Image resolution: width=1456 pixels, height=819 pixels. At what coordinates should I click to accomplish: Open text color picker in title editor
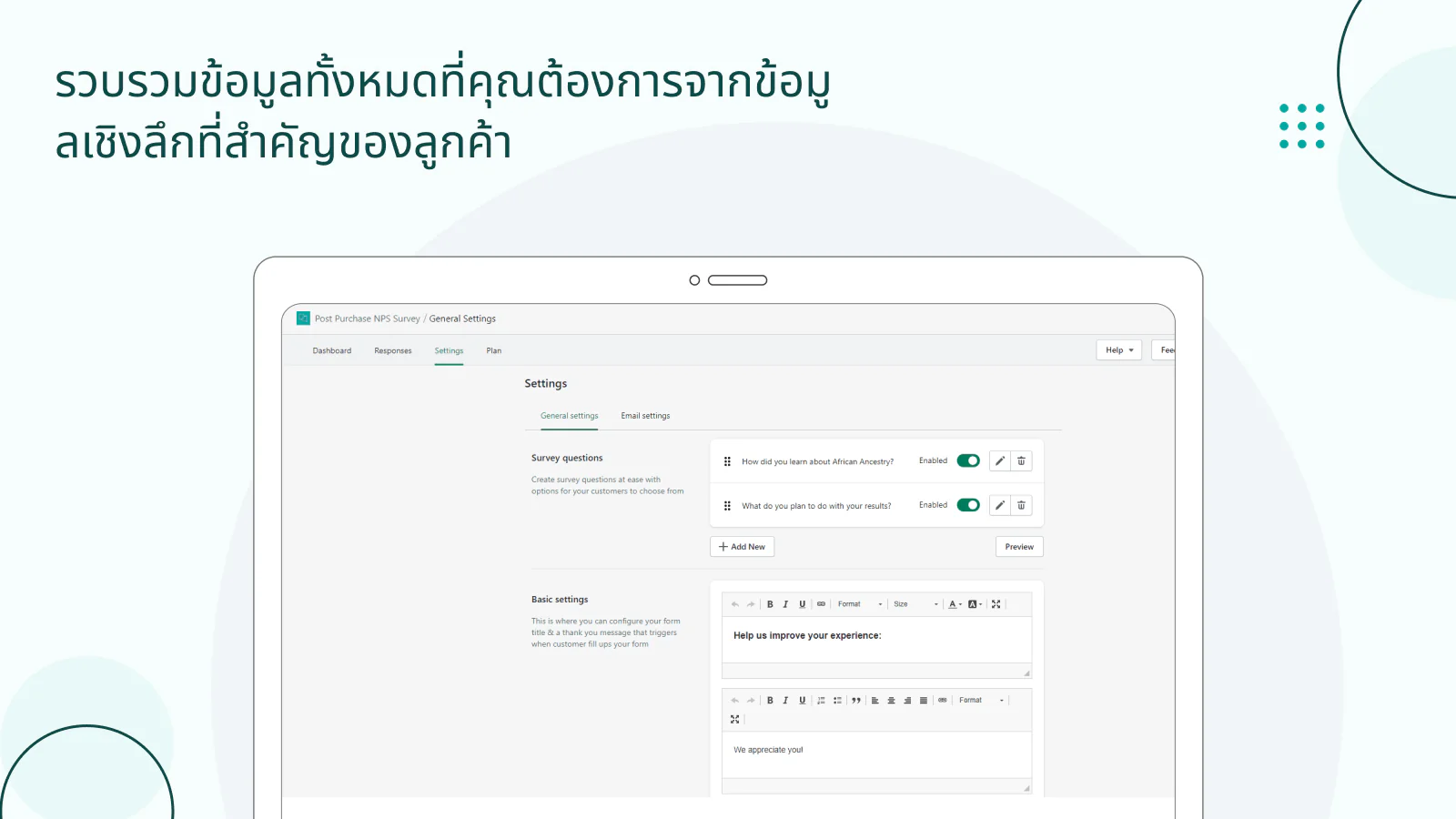pyautogui.click(x=955, y=604)
